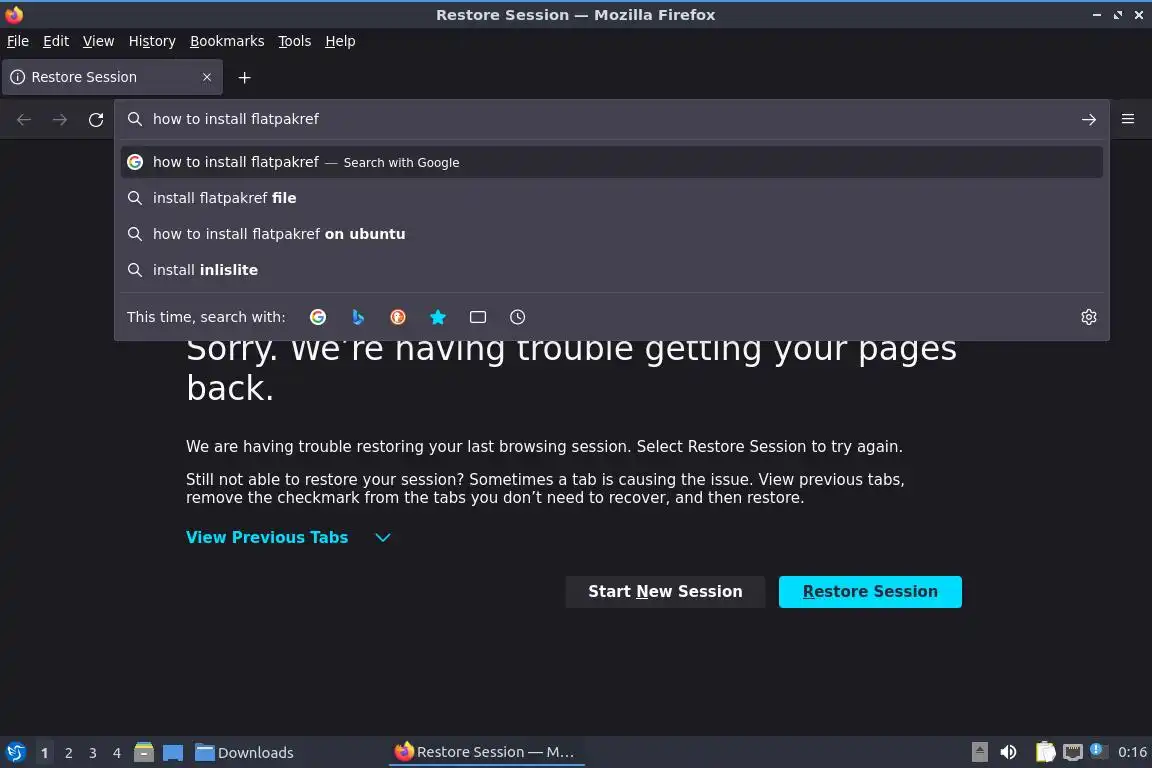Image resolution: width=1152 pixels, height=768 pixels.
Task: Search this time with DuckDuckGo icon
Action: coord(397,317)
